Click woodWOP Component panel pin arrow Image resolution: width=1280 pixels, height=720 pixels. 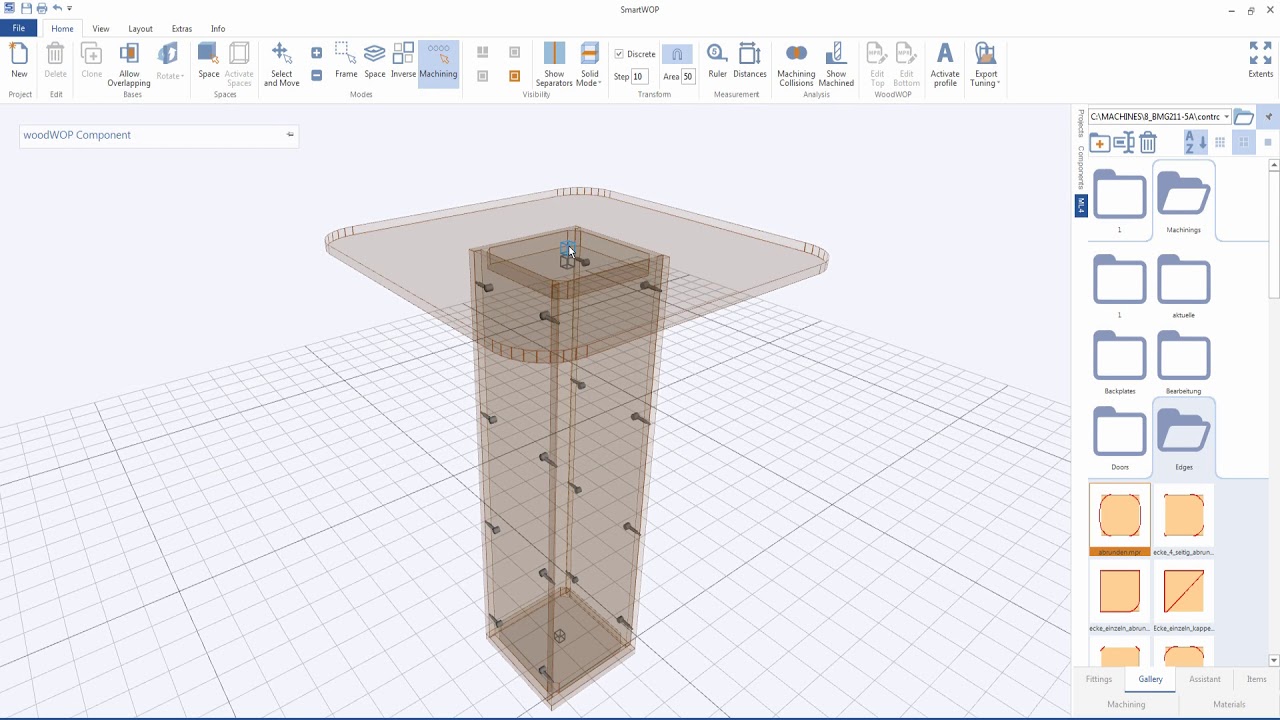[x=290, y=134]
